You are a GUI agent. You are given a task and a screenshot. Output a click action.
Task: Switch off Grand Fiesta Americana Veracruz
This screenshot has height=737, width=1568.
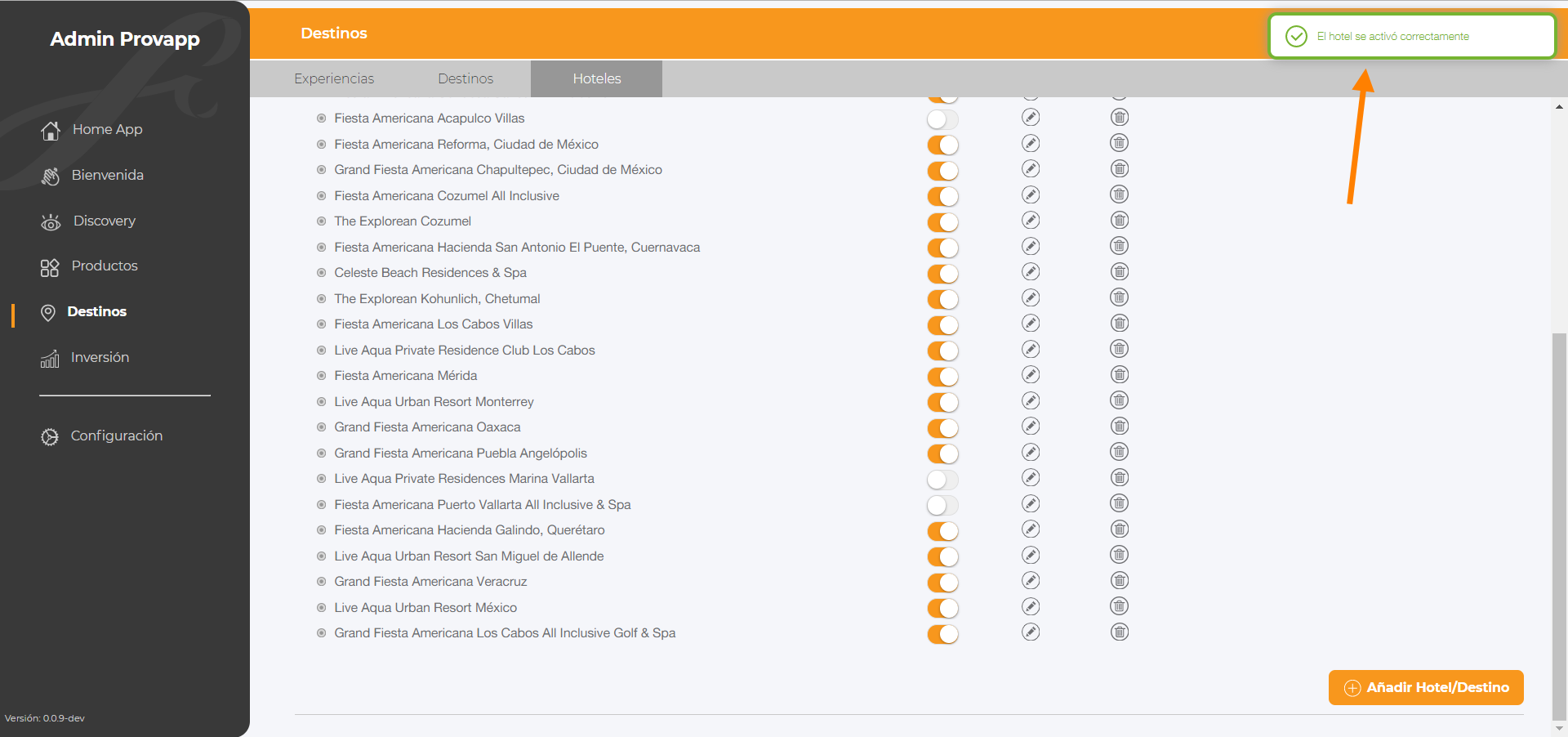click(x=942, y=583)
